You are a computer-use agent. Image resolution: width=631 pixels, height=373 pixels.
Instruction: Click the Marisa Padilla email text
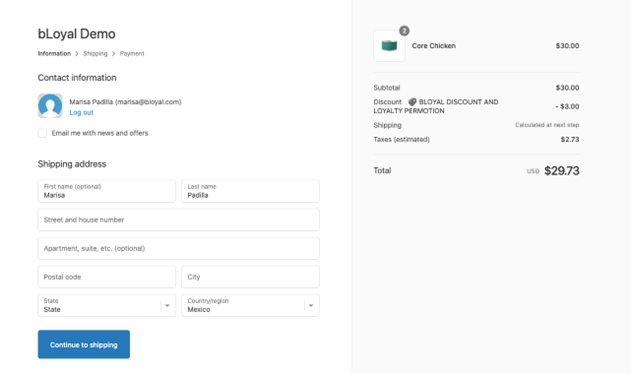125,102
